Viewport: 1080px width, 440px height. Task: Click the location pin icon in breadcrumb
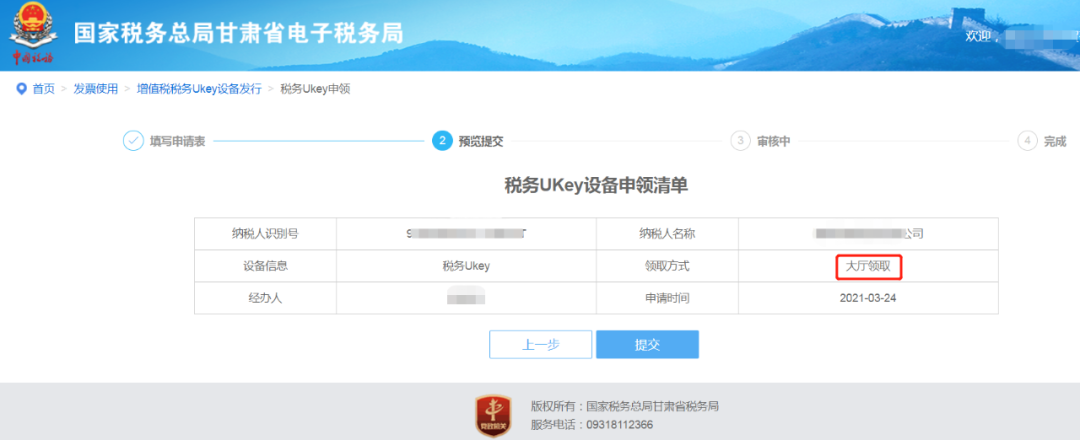21,90
